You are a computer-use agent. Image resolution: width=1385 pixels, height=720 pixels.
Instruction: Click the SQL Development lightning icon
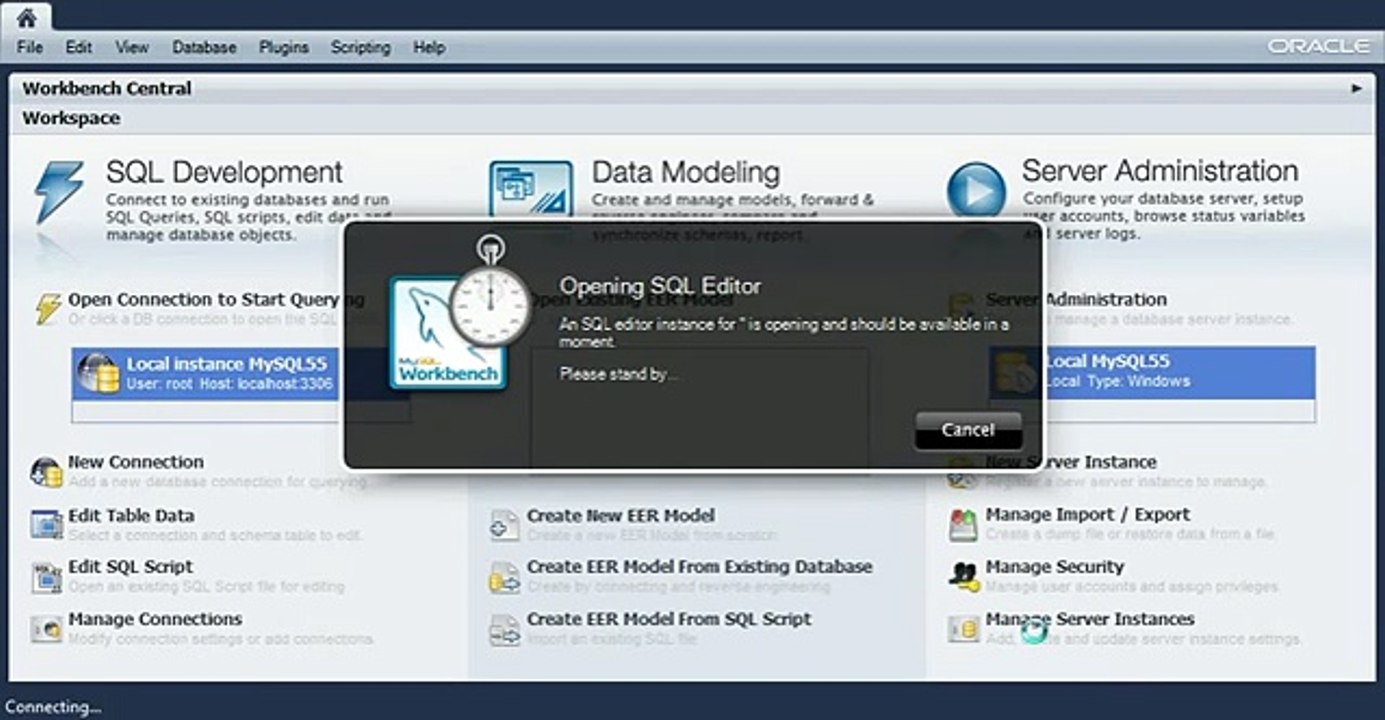[59, 192]
